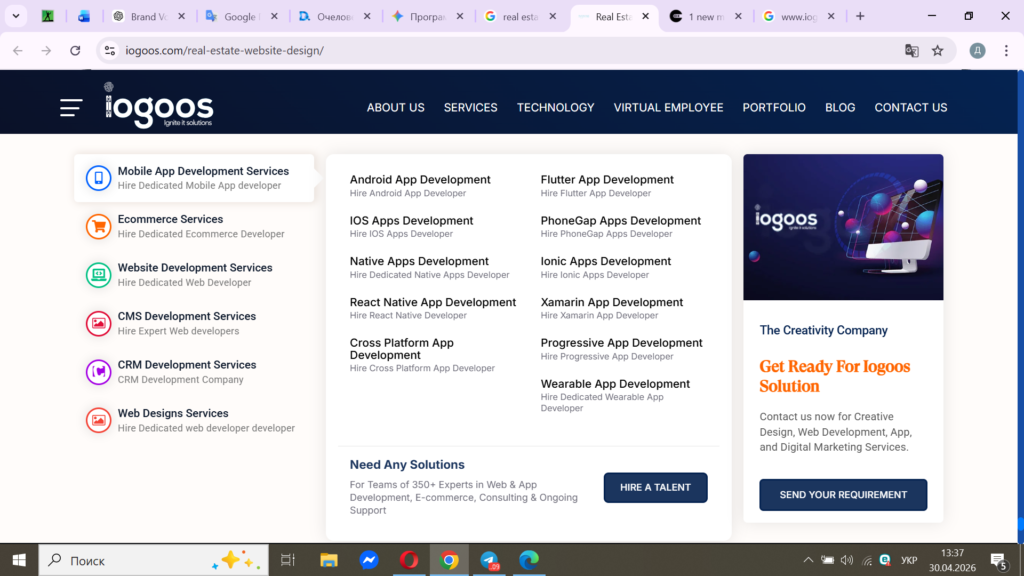This screenshot has height=576, width=1024.
Task: Click the Mobile App Development phone icon
Action: pyautogui.click(x=99, y=178)
